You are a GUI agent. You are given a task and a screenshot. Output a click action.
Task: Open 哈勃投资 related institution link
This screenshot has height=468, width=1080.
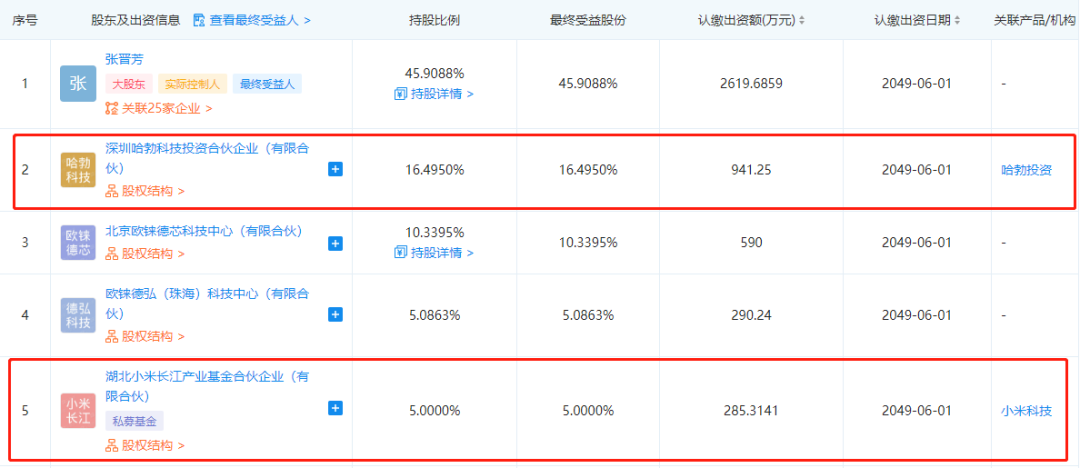coord(1027,170)
